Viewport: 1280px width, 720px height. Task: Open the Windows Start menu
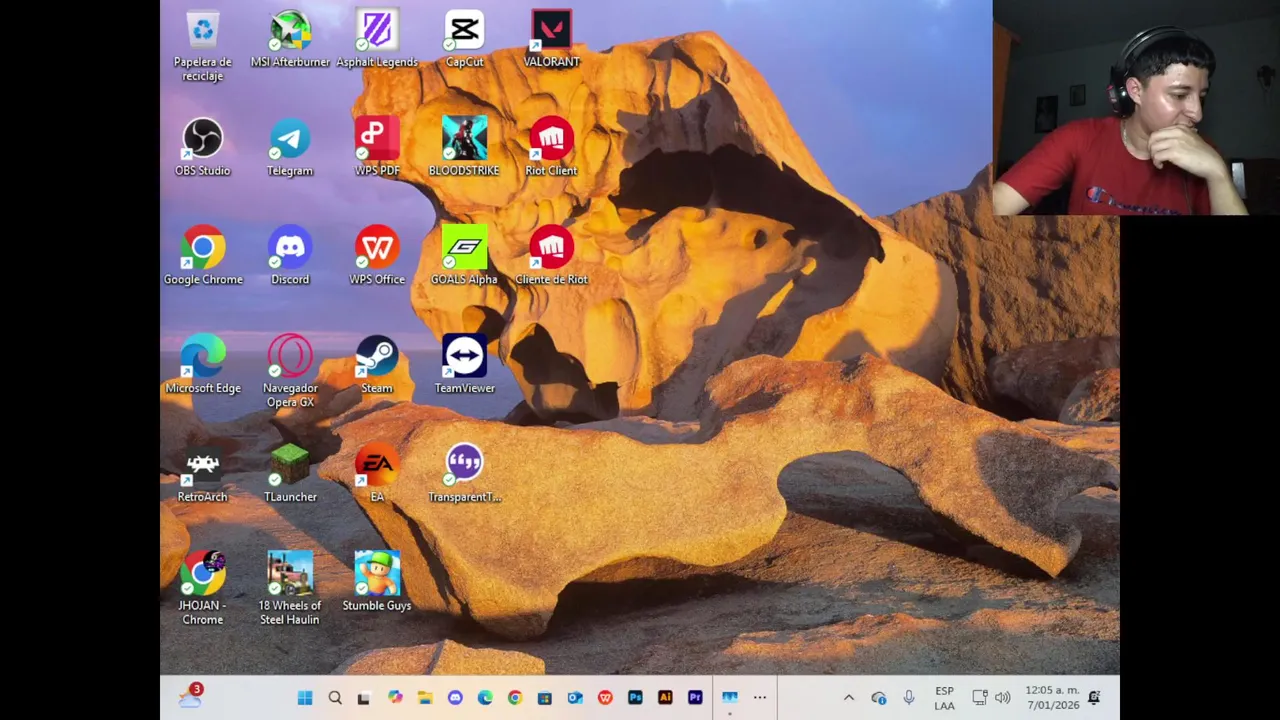[305, 698]
